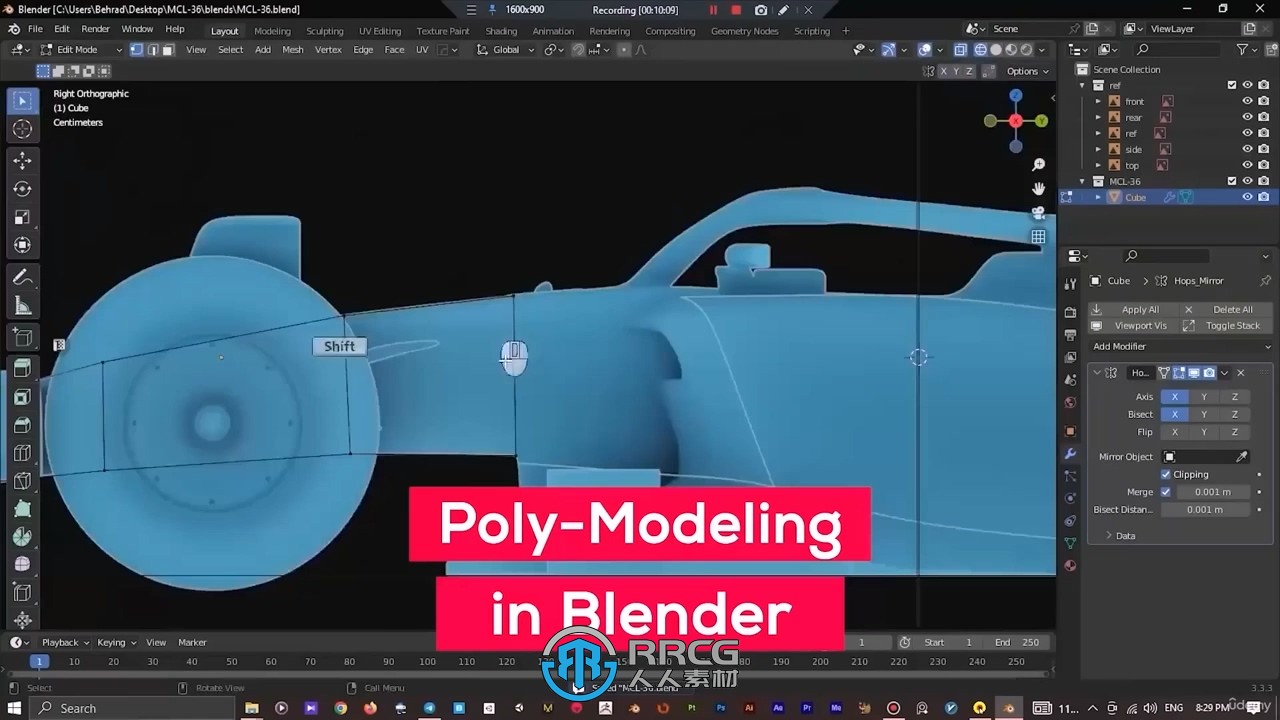Click the viewport pan hand icon
The width and height of the screenshot is (1280, 720).
1038,188
